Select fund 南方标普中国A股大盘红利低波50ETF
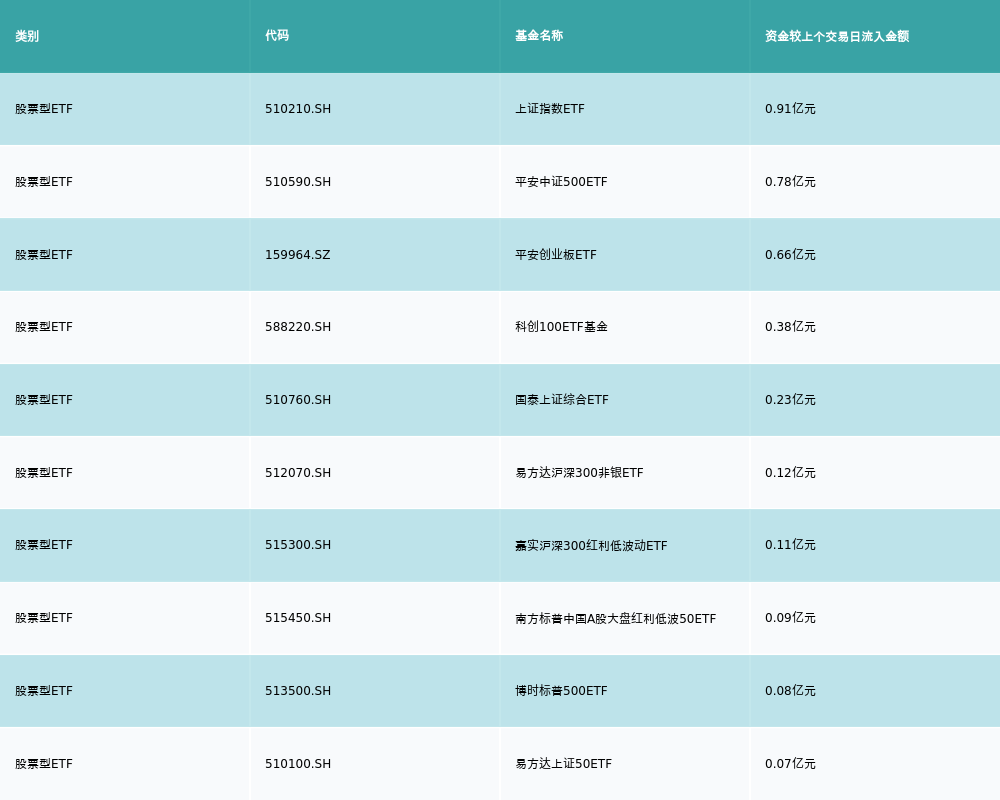This screenshot has width=1000, height=800. [x=615, y=619]
